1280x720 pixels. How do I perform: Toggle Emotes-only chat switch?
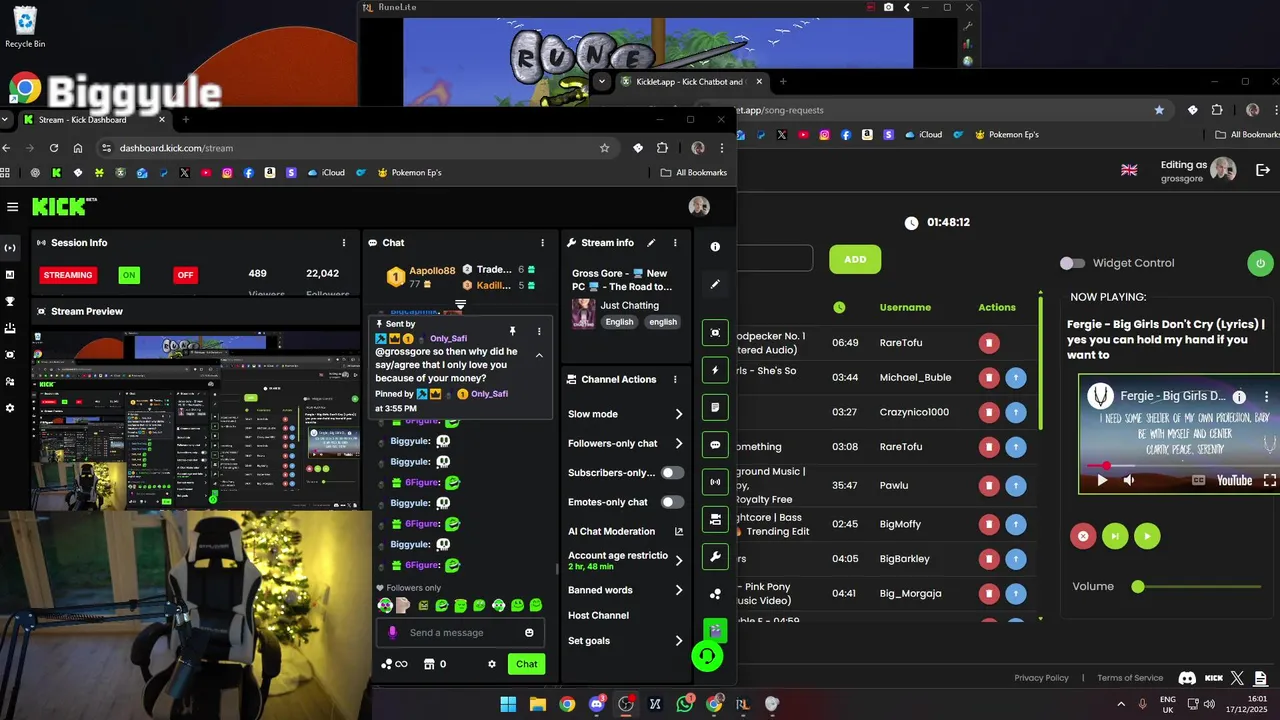(673, 502)
